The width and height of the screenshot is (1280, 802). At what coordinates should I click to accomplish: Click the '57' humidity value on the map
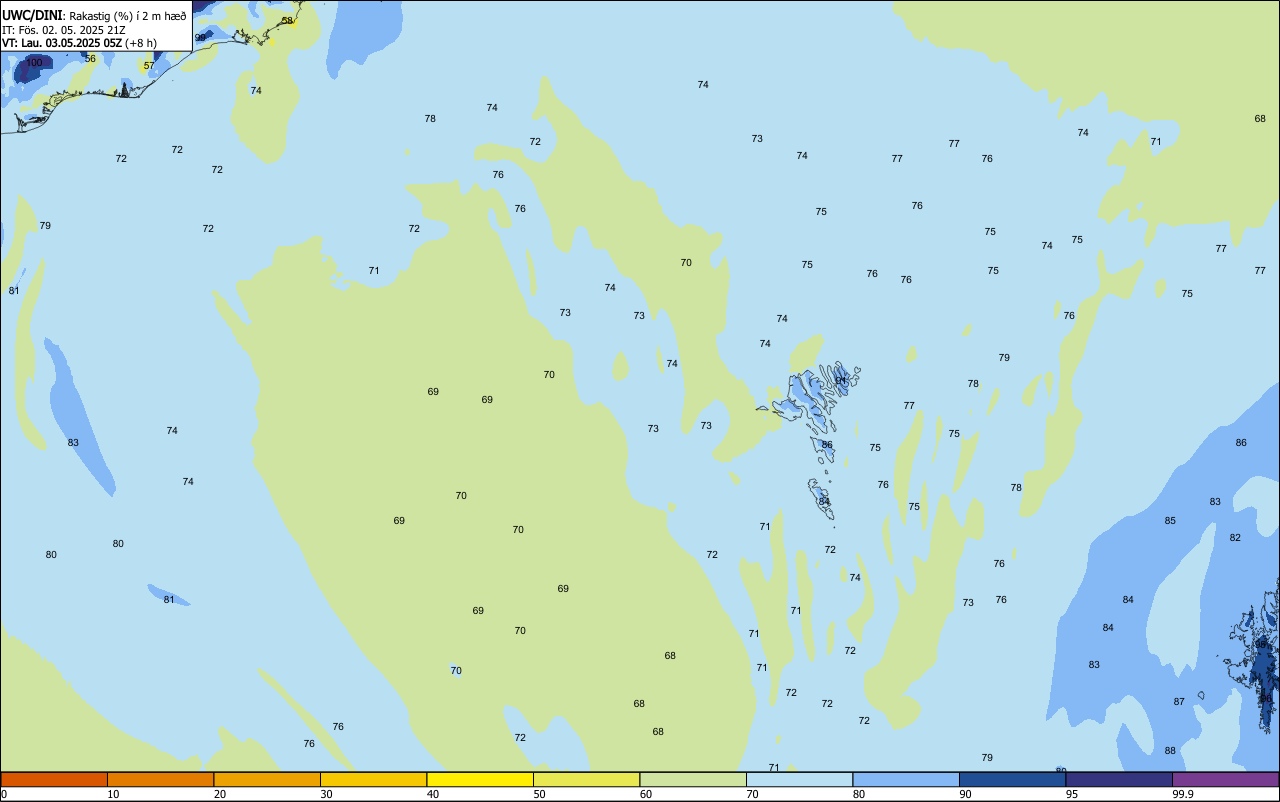pyautogui.click(x=149, y=66)
